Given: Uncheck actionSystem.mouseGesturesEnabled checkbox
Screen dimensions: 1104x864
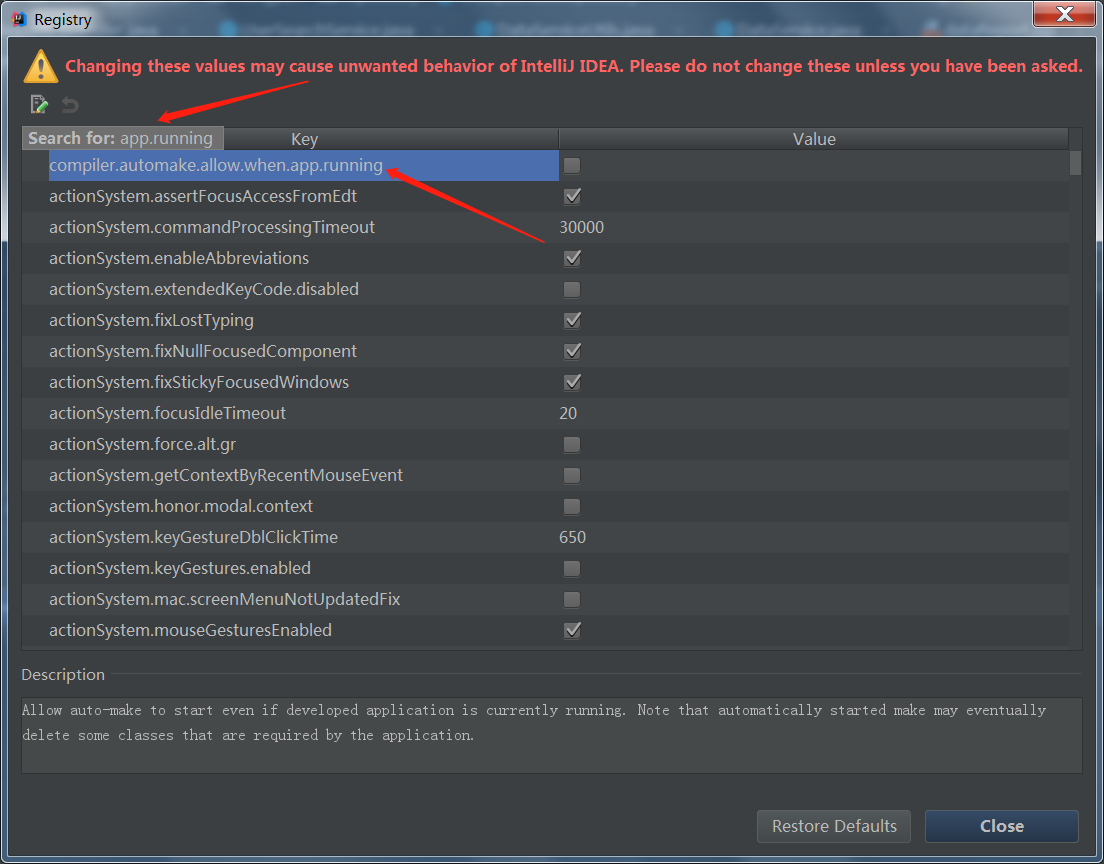Looking at the screenshot, I should pos(572,630).
